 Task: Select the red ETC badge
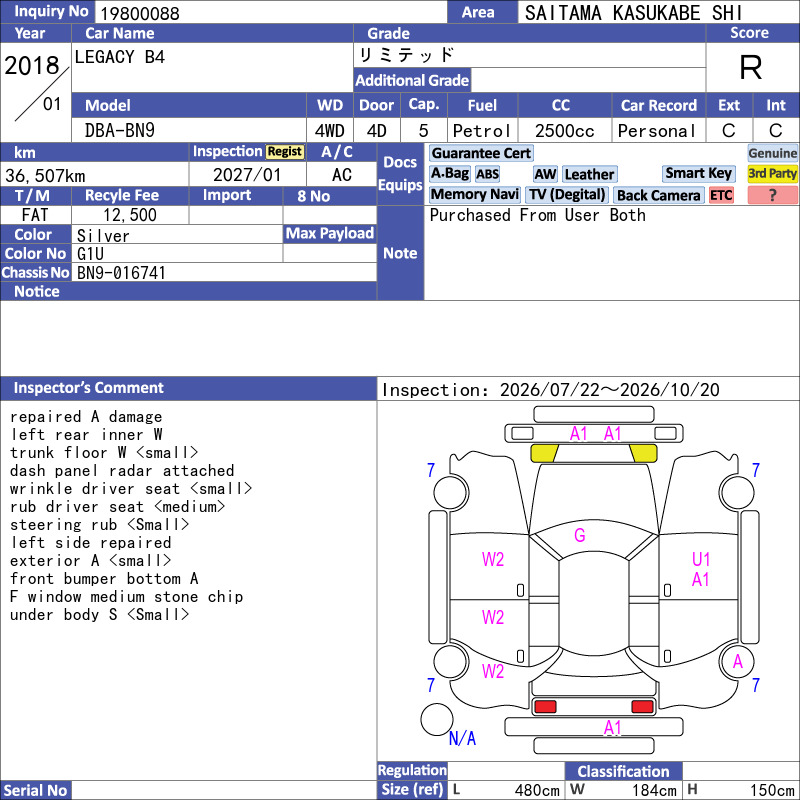pos(721,195)
